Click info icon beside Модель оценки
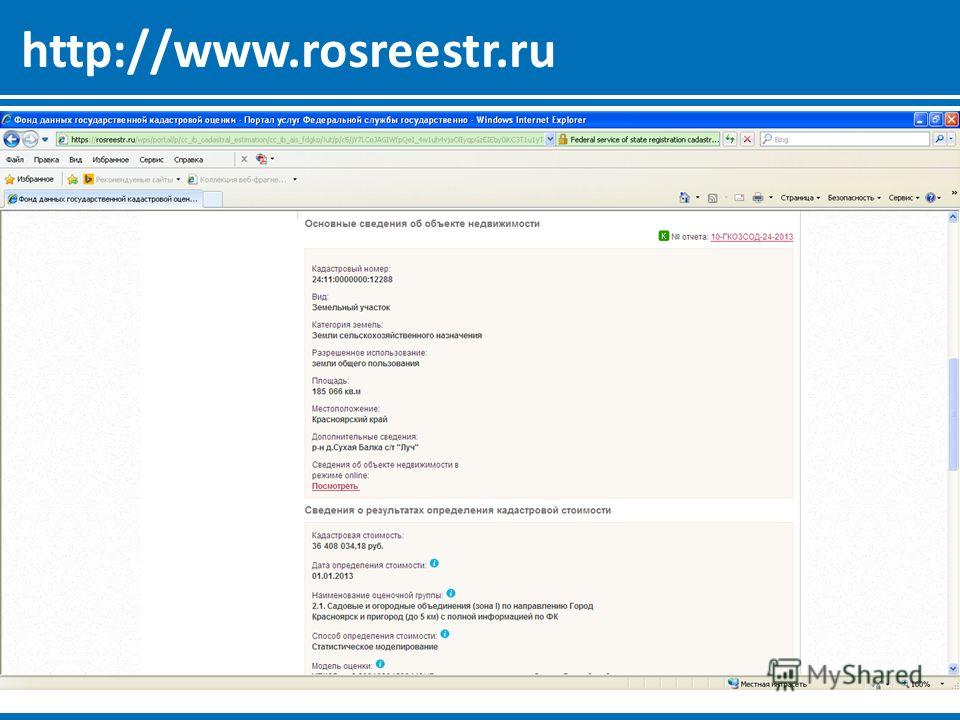The height and width of the screenshot is (720, 960). 380,664
